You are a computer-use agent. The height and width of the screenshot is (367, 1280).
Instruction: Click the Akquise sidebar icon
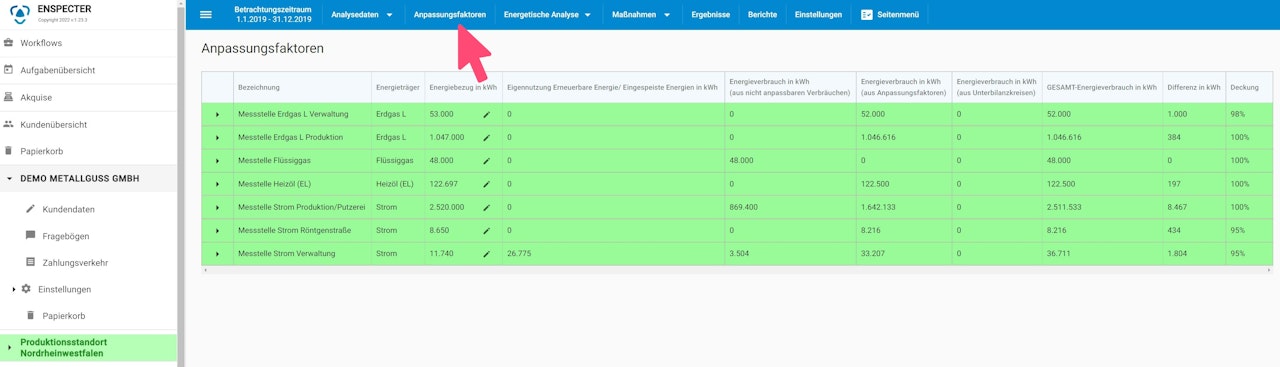coord(9,97)
